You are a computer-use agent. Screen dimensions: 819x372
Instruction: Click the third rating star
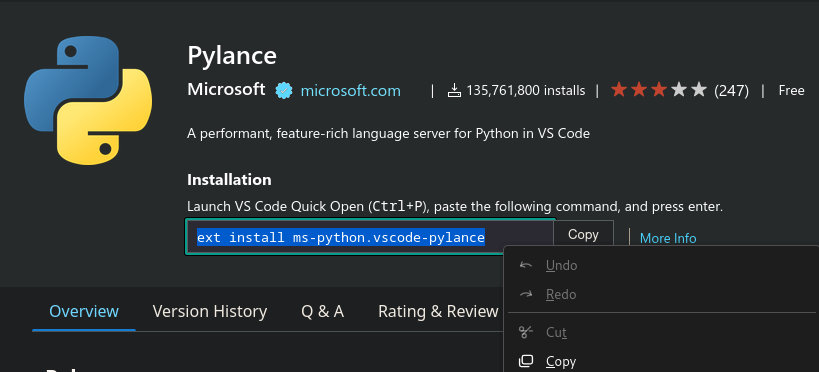click(x=659, y=90)
